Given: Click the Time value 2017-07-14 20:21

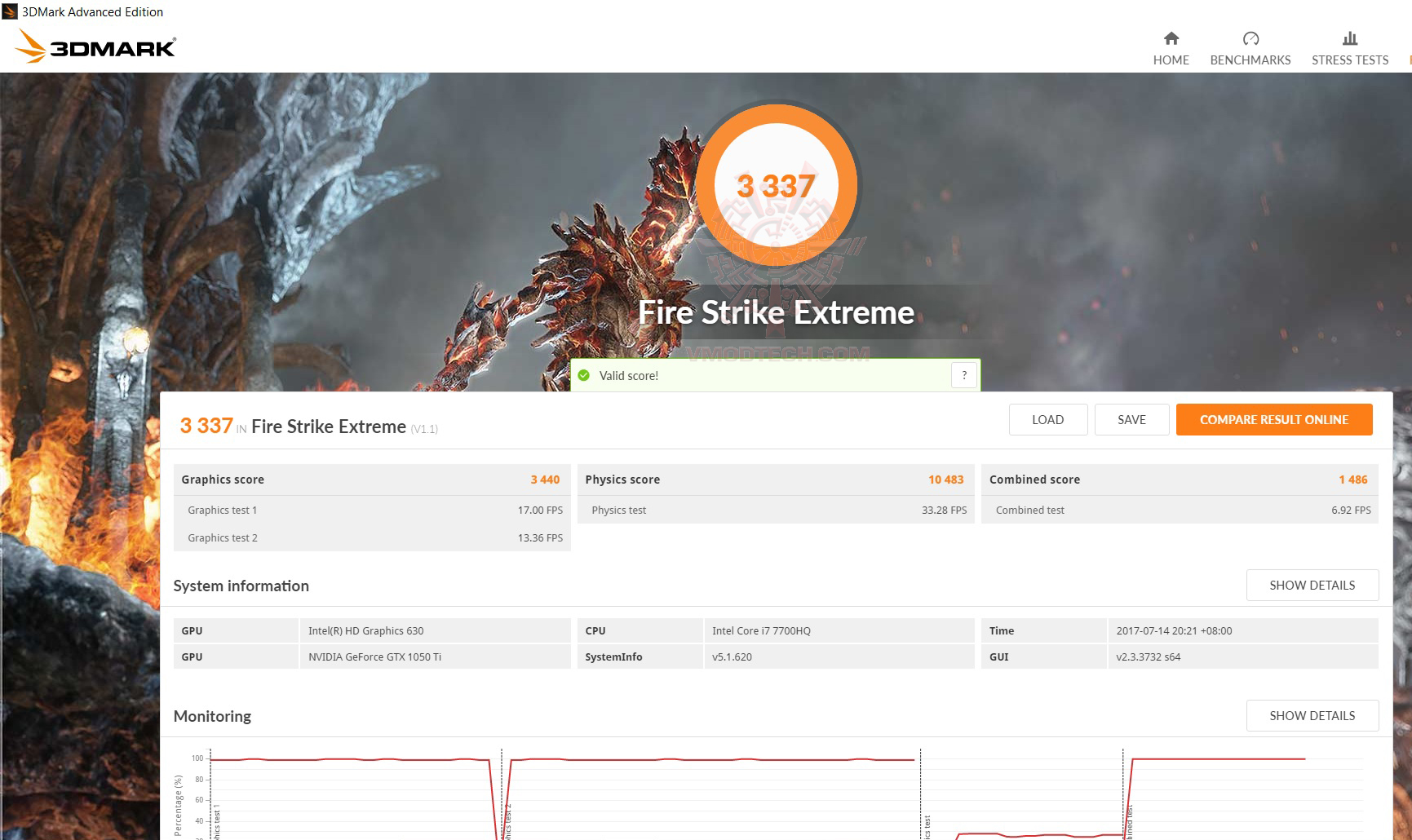Looking at the screenshot, I should click(1174, 630).
